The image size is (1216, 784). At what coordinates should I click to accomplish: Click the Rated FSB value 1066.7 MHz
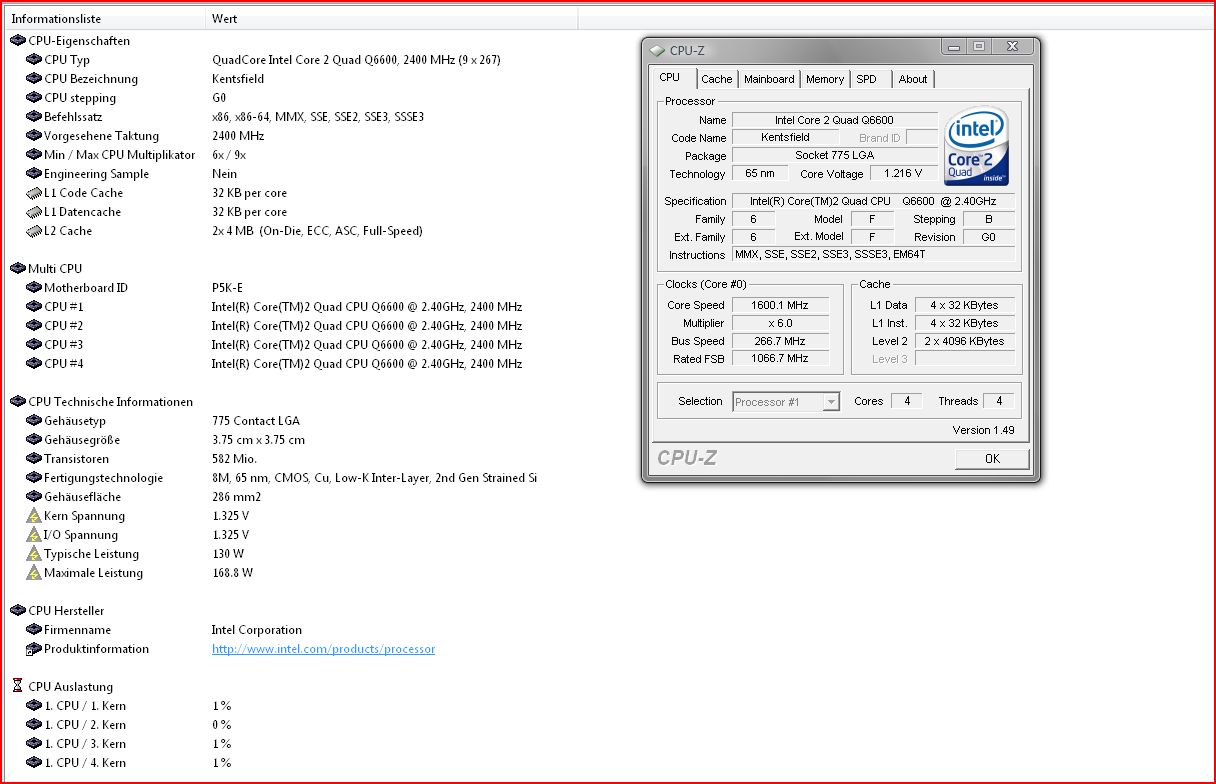(781, 358)
